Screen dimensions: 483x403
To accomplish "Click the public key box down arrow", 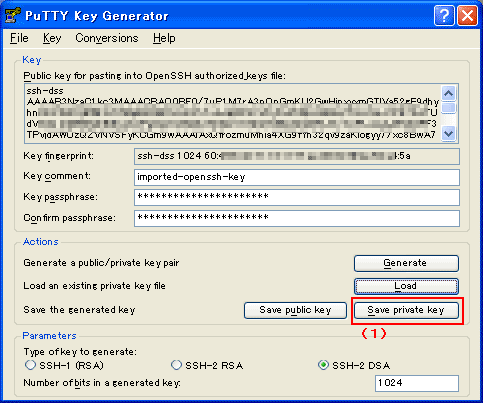I will (x=449, y=134).
